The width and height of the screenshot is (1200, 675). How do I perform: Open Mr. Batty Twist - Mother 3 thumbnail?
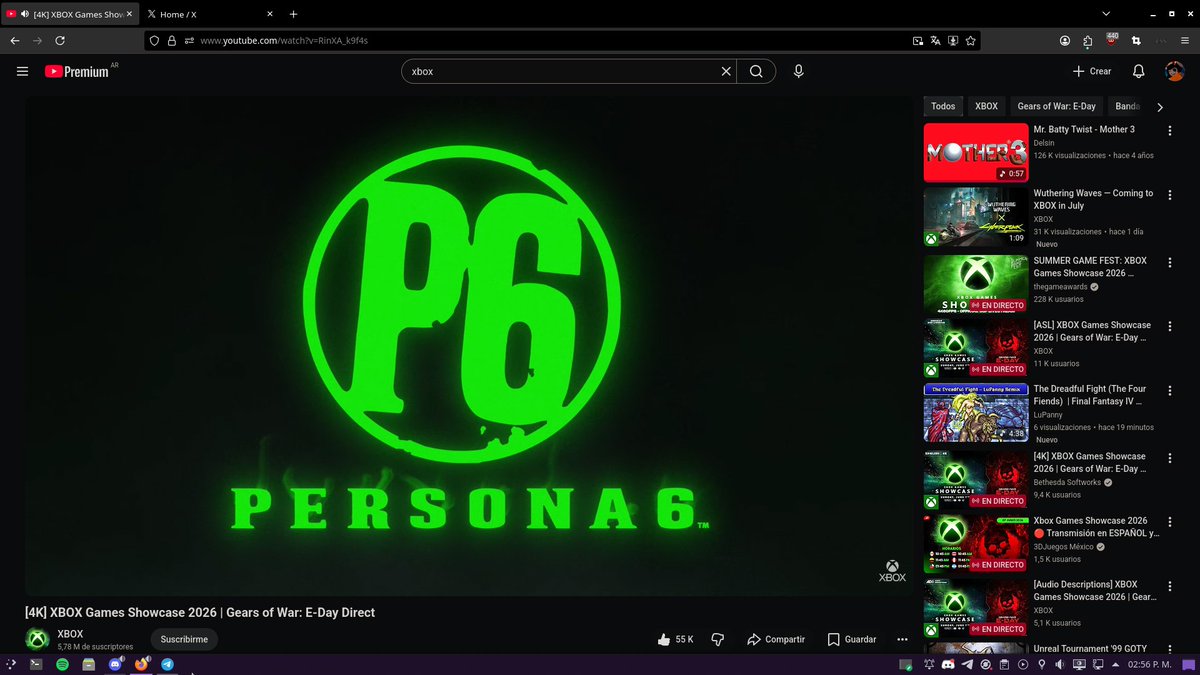[976, 152]
